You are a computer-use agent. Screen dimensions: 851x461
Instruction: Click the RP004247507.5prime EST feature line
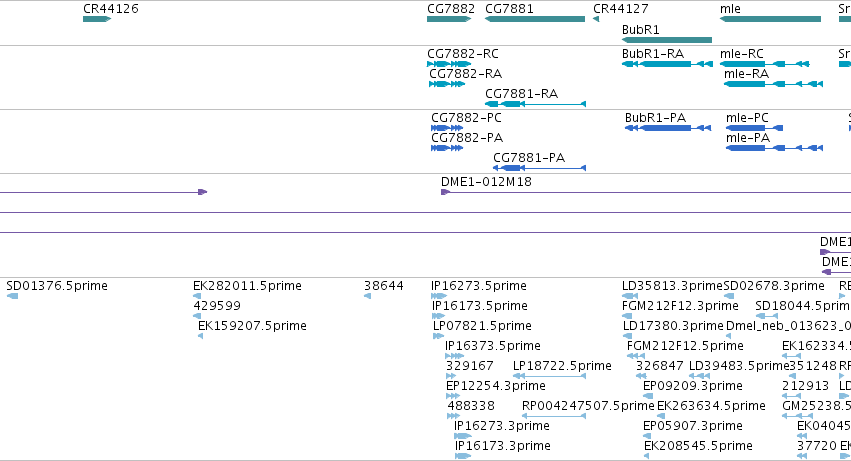554,416
